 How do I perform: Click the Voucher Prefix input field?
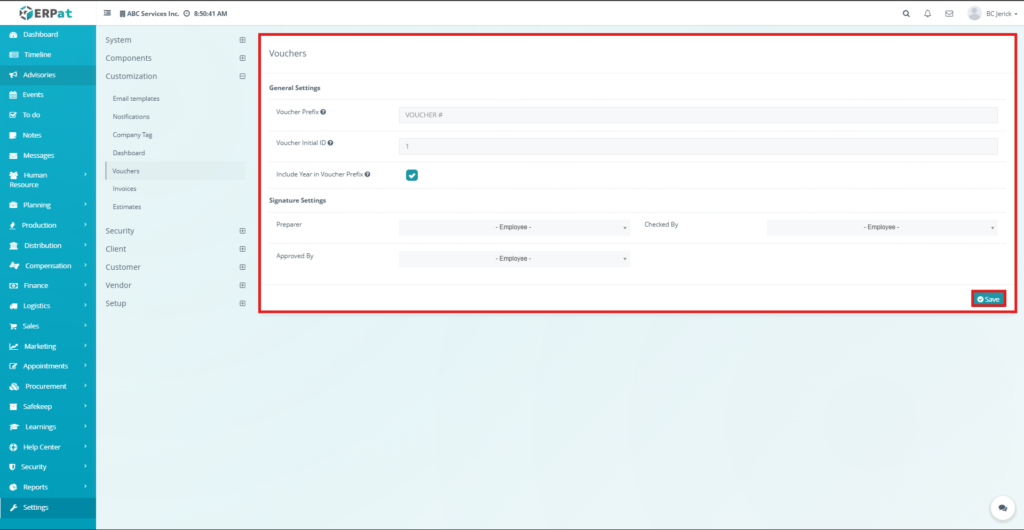click(x=698, y=115)
